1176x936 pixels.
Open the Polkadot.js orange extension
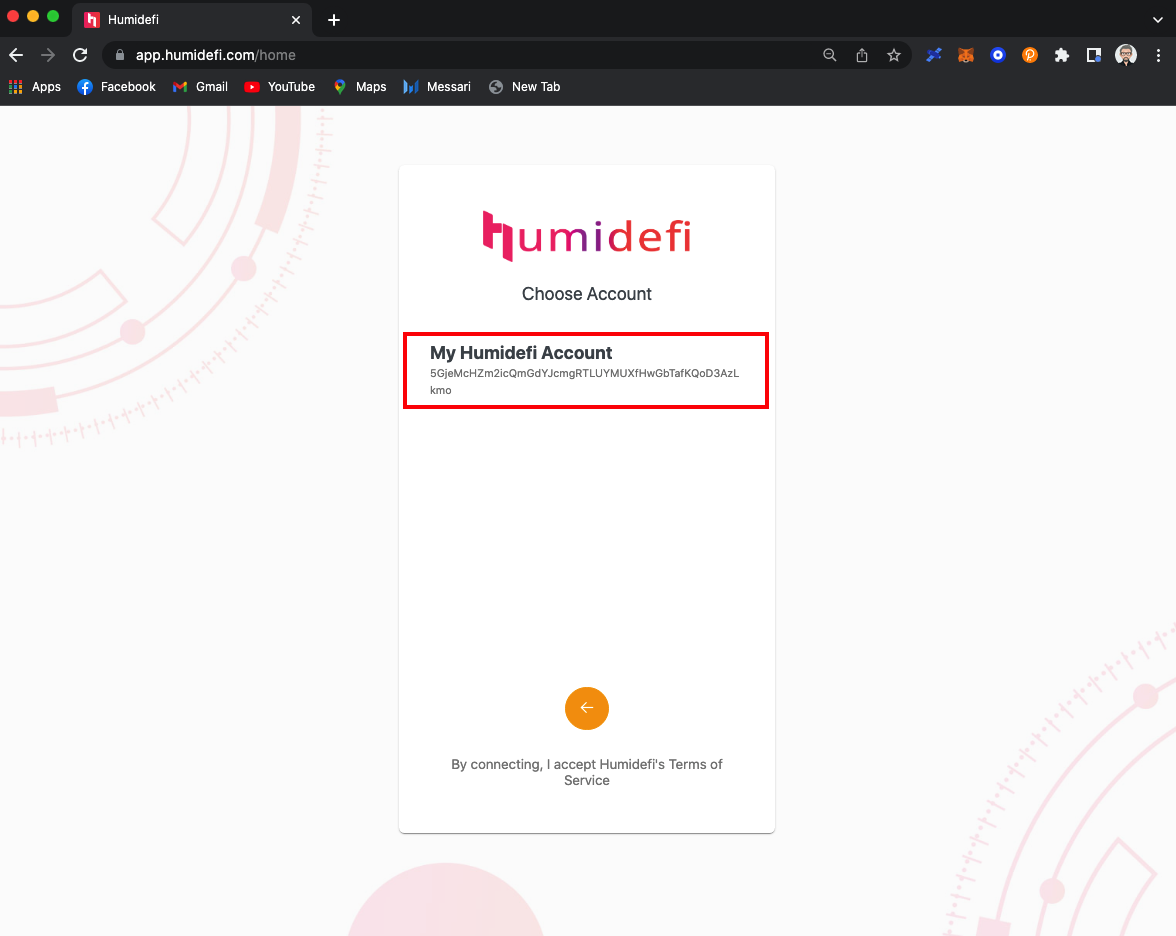(1030, 56)
